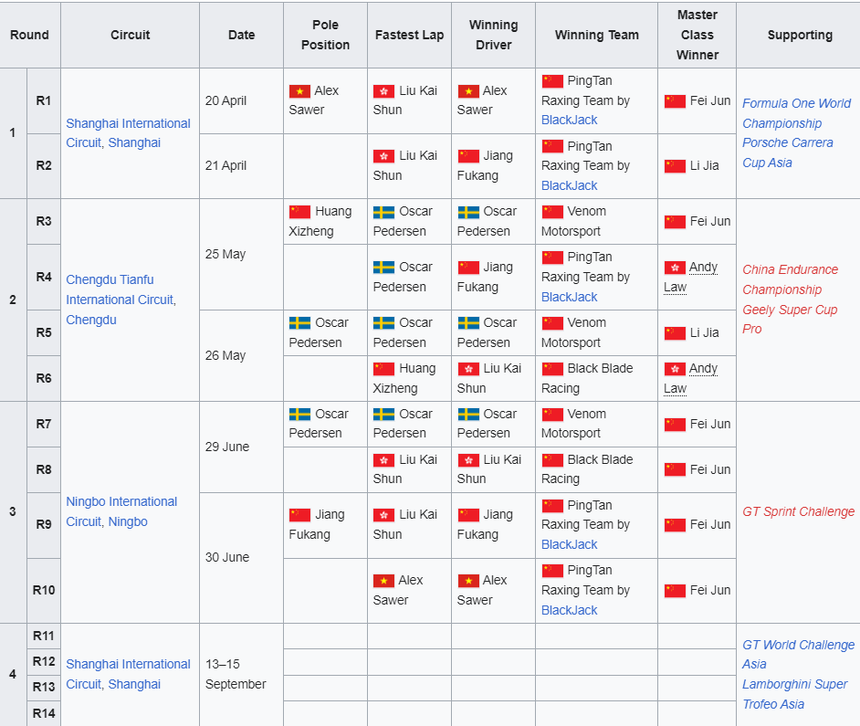Click the Master Class Winner column header

click(x=697, y=35)
